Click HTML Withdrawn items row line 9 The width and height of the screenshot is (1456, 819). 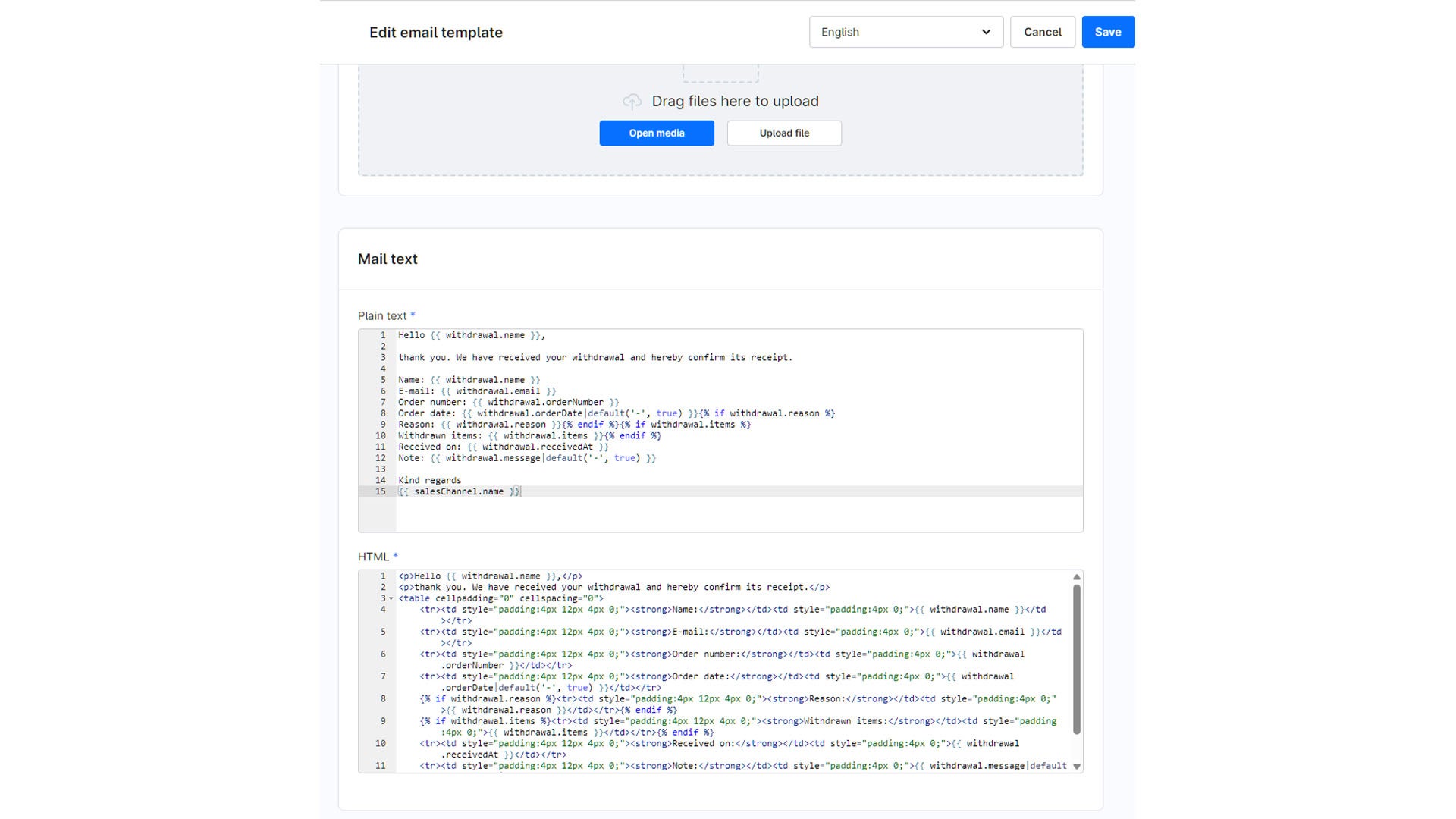(738, 726)
